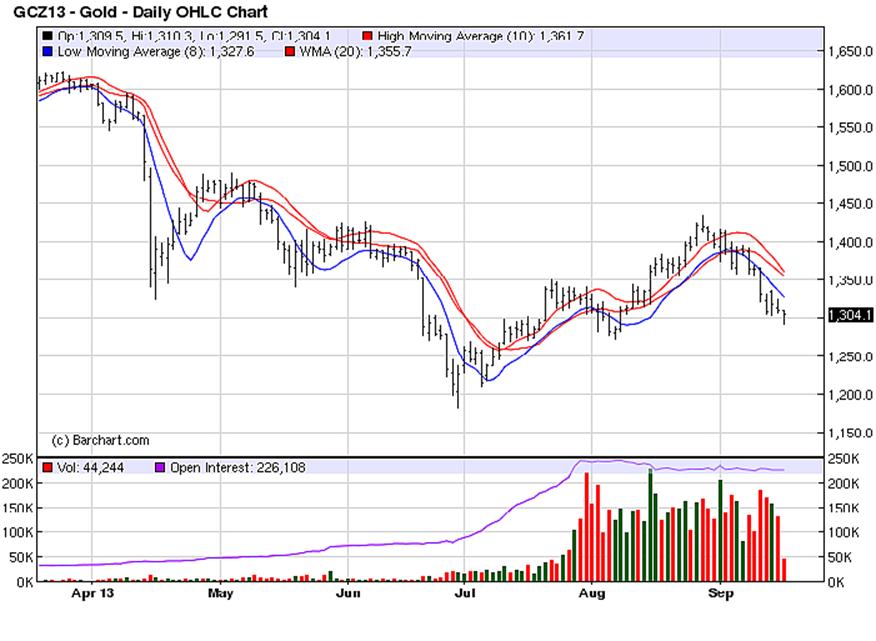Click the current price tag 1,304.1
This screenshot has width=876, height=641.
pyautogui.click(x=848, y=316)
